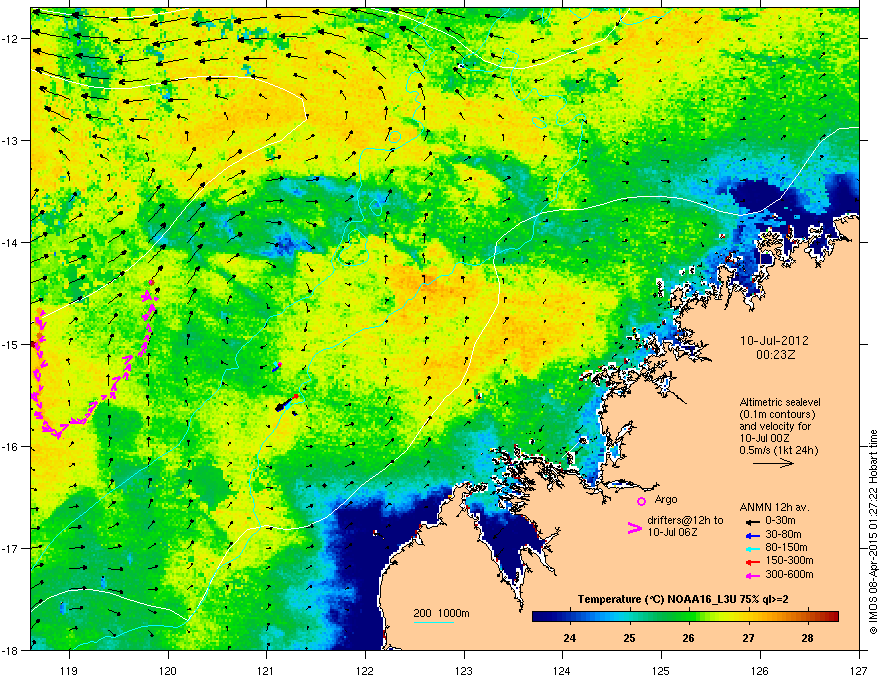Click the latitude axis label "-12"
The image size is (880, 680).
click(11, 39)
